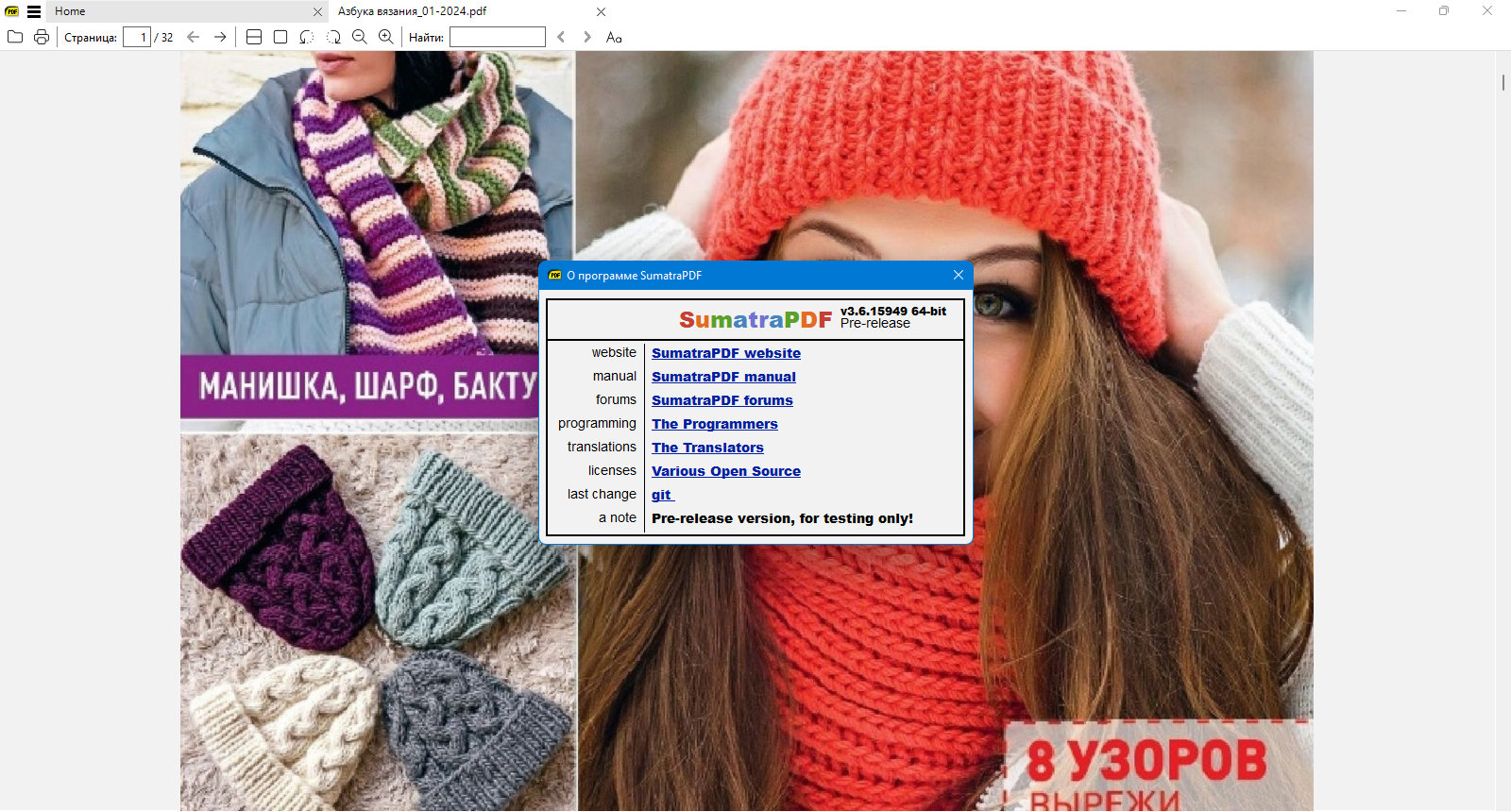Find next search result
This screenshot has height=812, width=1511.
[587, 37]
